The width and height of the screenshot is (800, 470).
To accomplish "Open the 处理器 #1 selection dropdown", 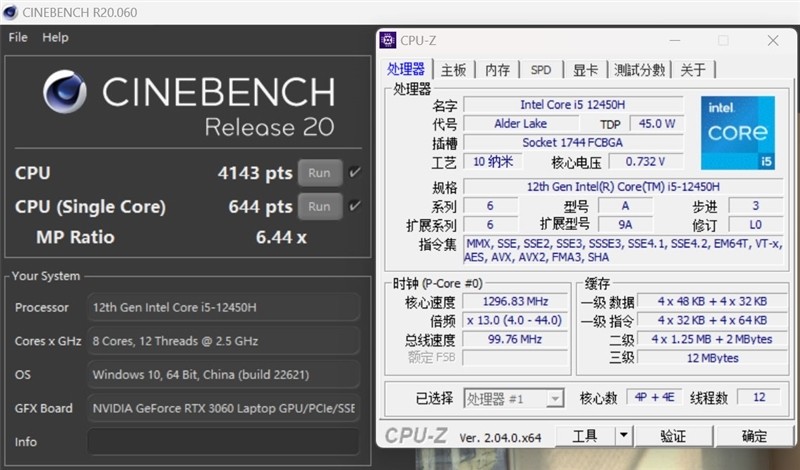I will pos(514,399).
